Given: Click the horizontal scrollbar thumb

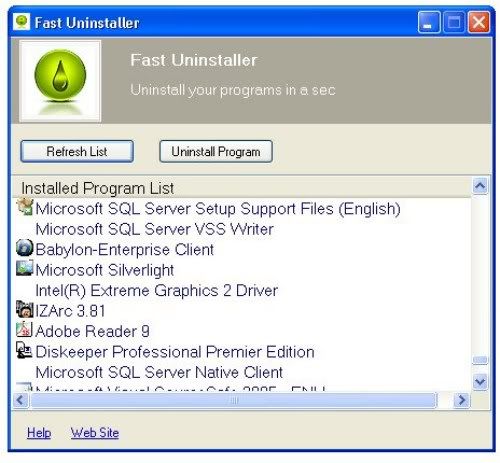Looking at the screenshot, I should (234, 400).
